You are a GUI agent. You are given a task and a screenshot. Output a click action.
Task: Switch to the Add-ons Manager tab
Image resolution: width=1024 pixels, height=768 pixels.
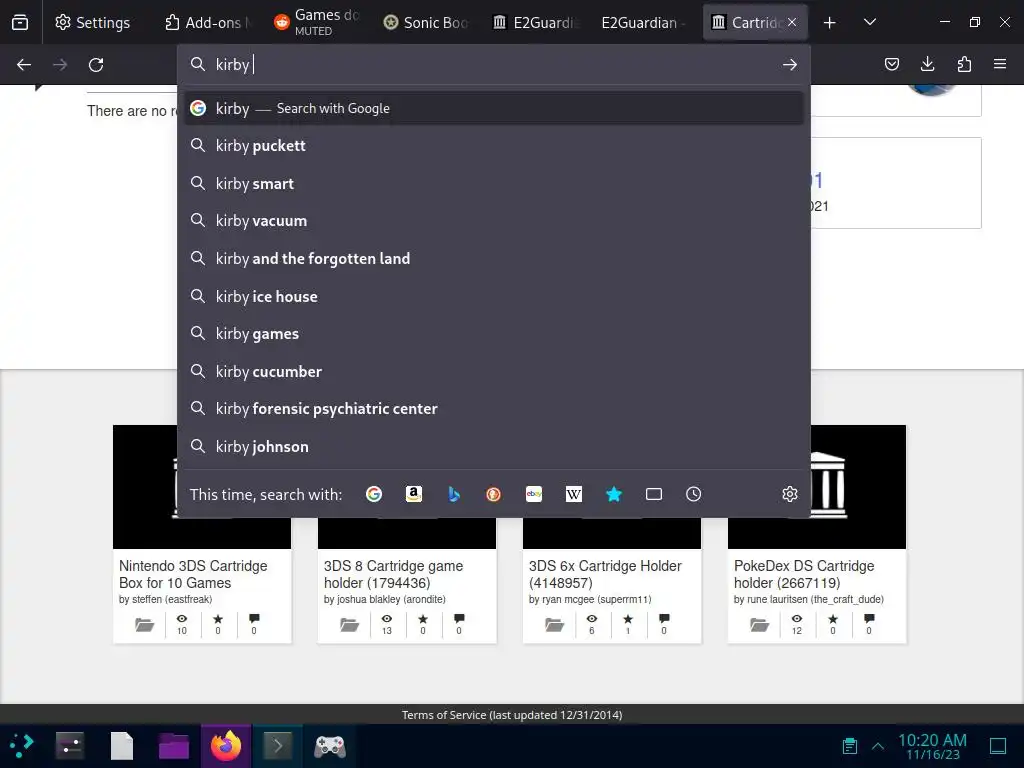208,22
